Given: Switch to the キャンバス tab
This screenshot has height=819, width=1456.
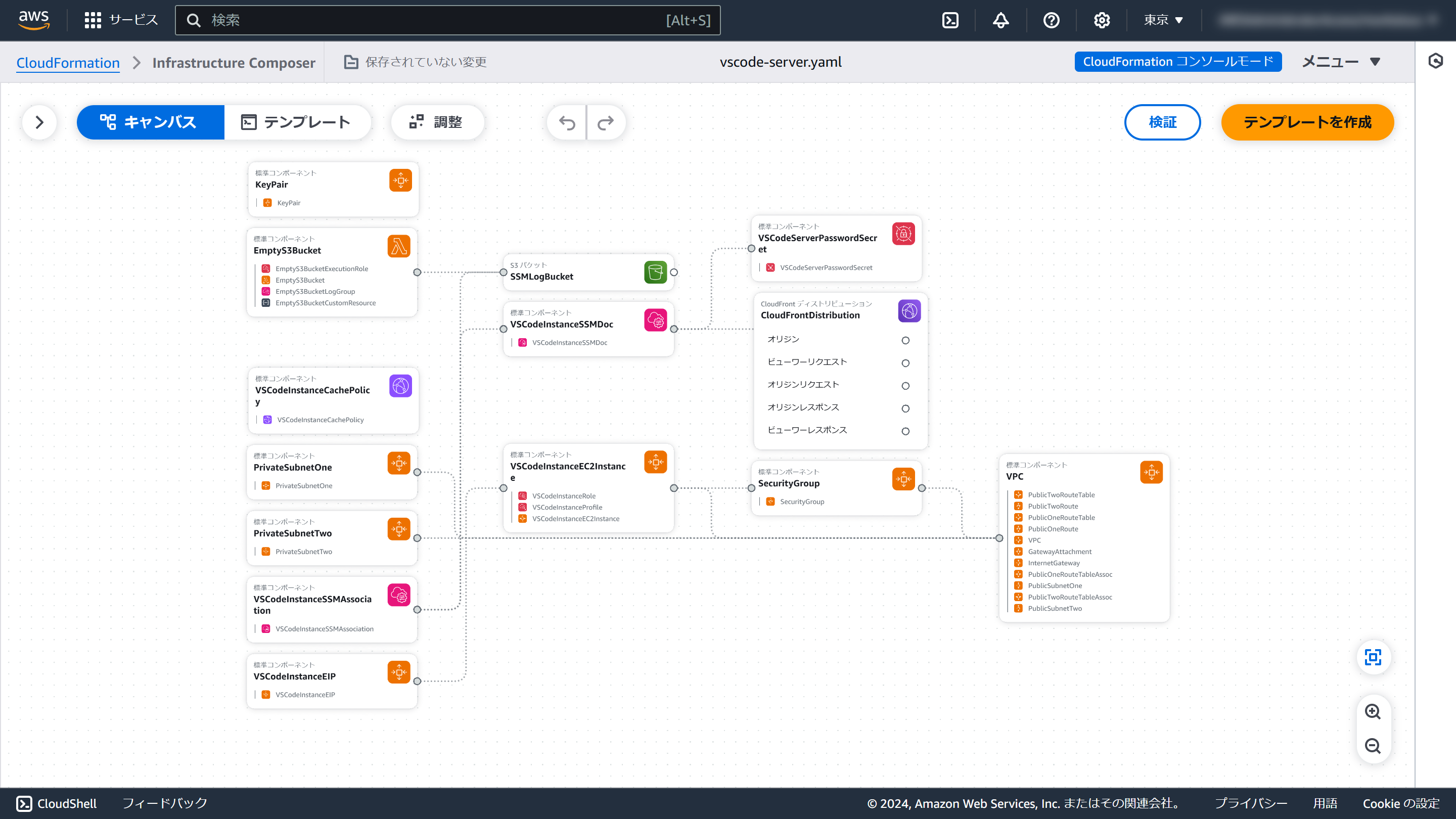Looking at the screenshot, I should (150, 122).
